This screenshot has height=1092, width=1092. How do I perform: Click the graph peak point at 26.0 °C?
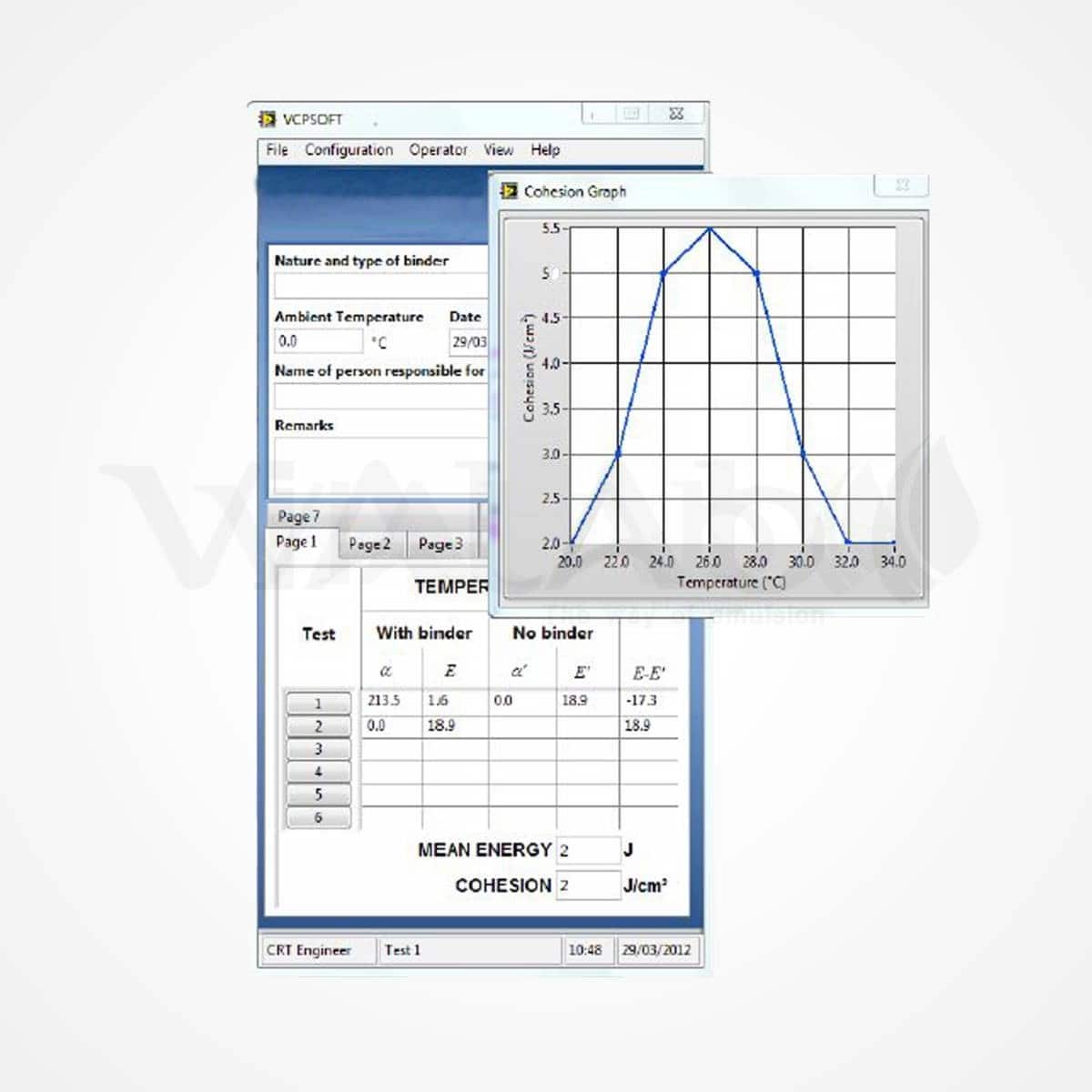[710, 228]
